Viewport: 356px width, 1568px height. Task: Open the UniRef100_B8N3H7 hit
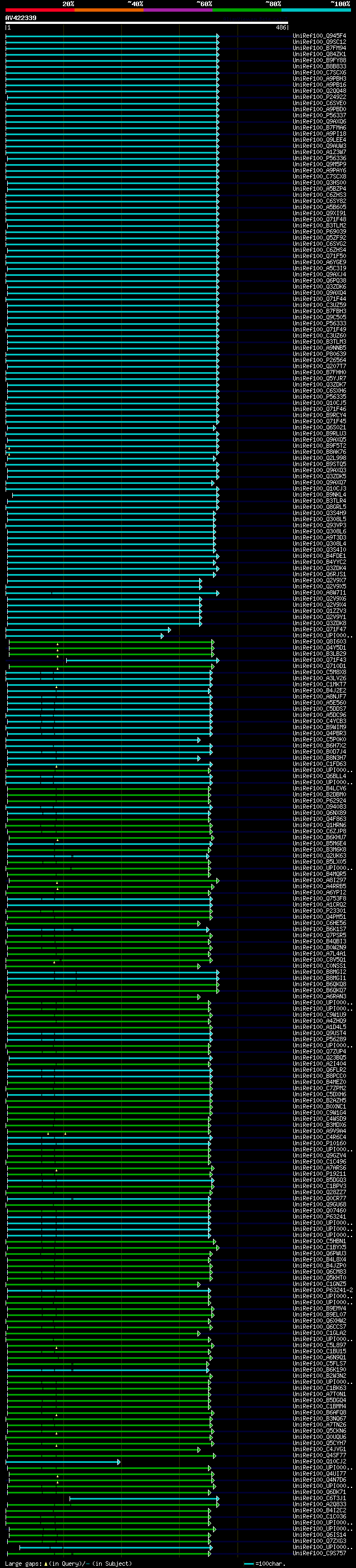(319, 758)
